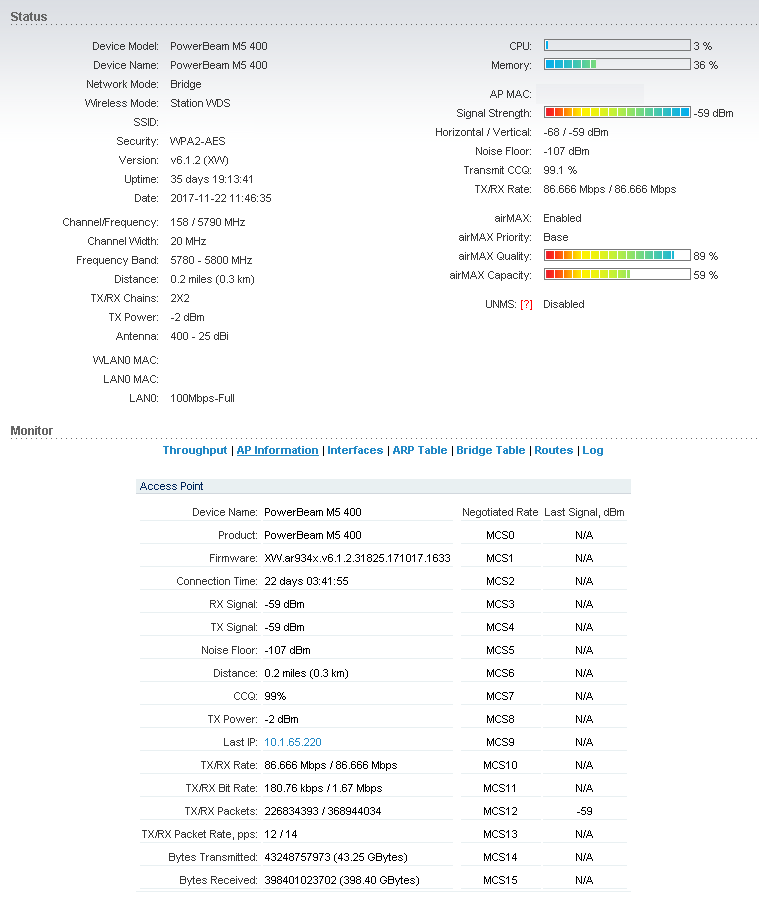The image size is (759, 898).
Task: Click the UNMS [?] help link
Action: (x=526, y=305)
